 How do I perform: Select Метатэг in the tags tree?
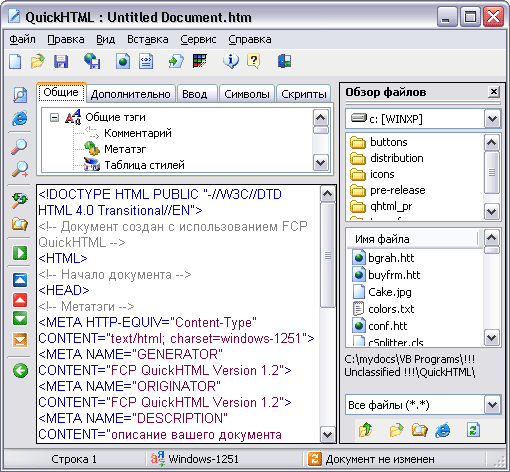click(125, 149)
